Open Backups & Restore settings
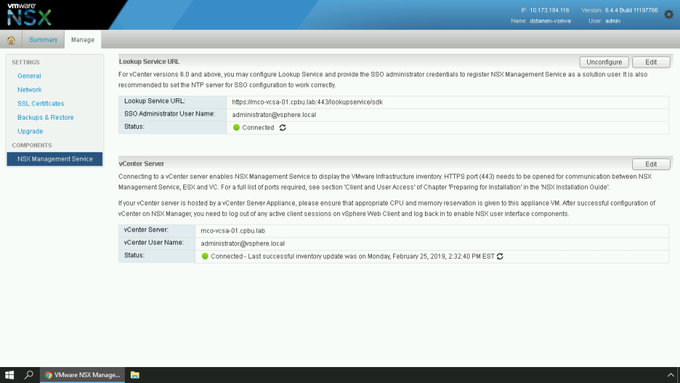Image resolution: width=680 pixels, height=383 pixels. (46, 118)
